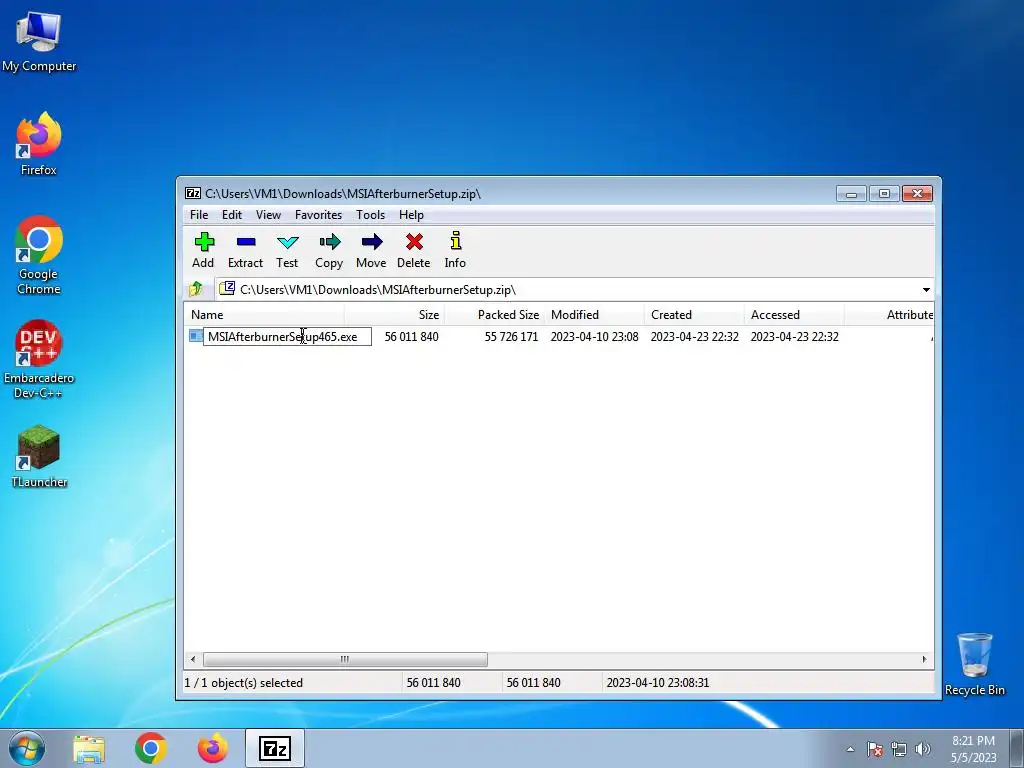Click modified date 2023-04-10 23:08 cell
The image size is (1024, 768).
pyautogui.click(x=594, y=337)
